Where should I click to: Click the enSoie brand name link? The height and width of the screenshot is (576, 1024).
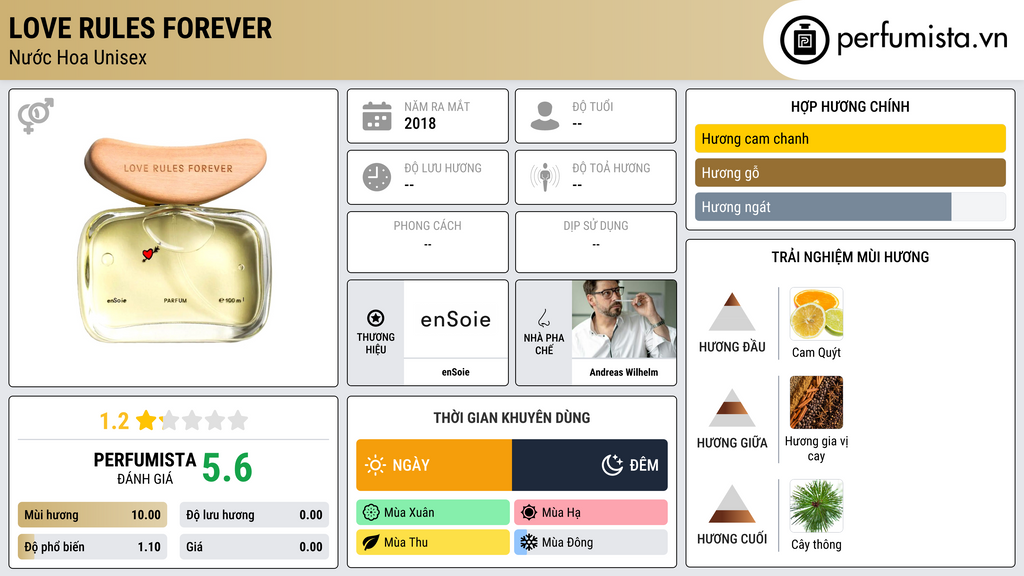click(455, 372)
